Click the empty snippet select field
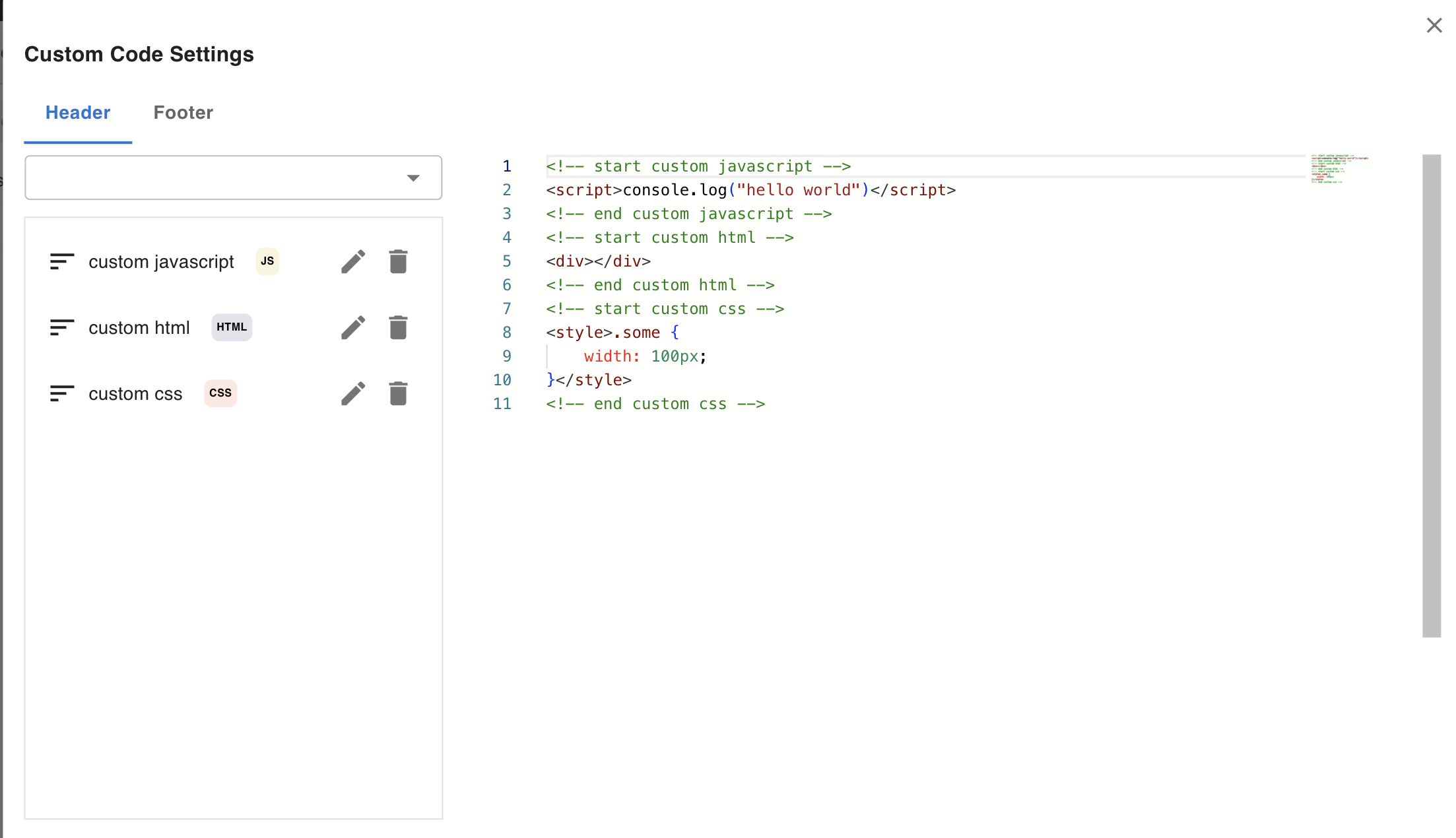1456x838 pixels. 211,178
